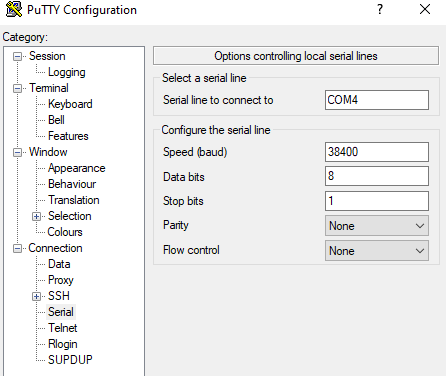The height and width of the screenshot is (376, 446).
Task: Open the Flow control dropdown
Action: pos(377,251)
